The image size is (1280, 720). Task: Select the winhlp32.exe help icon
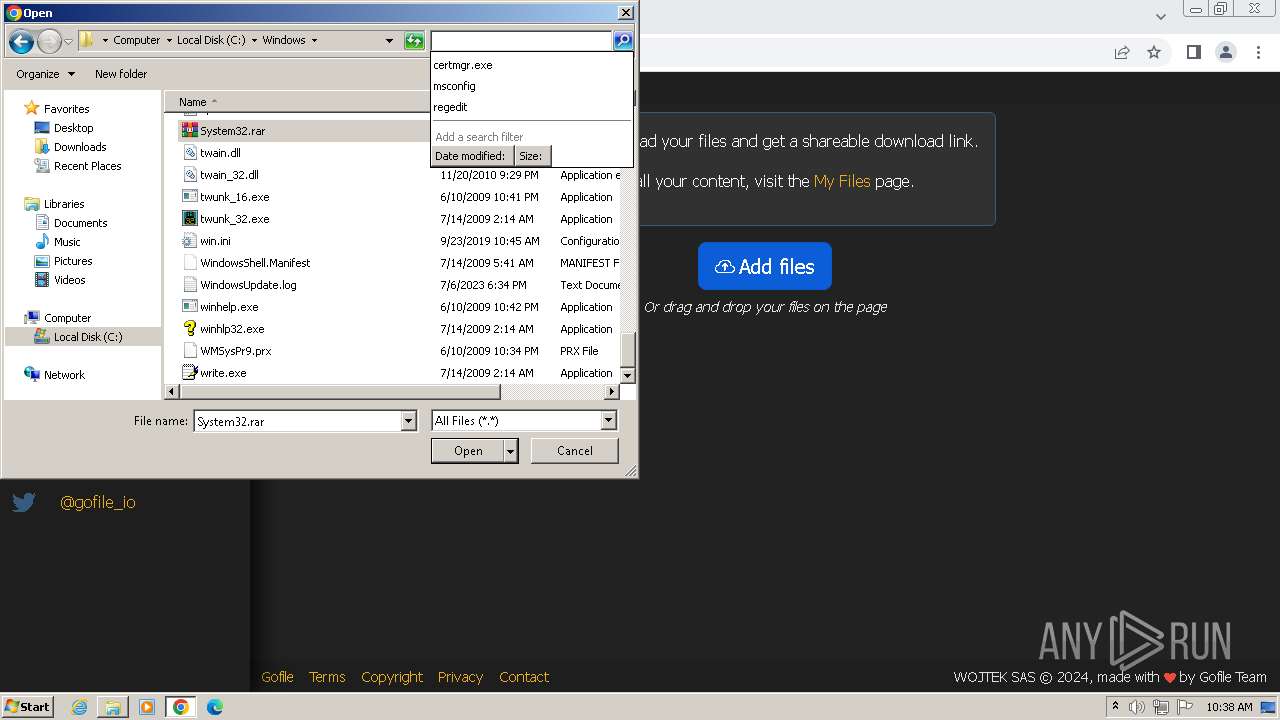[x=190, y=328]
